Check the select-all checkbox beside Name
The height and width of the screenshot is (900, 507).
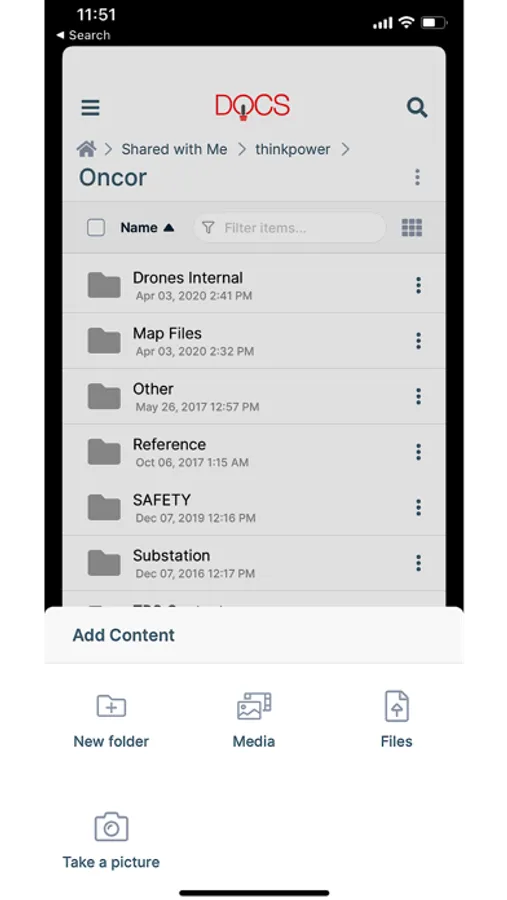click(96, 228)
